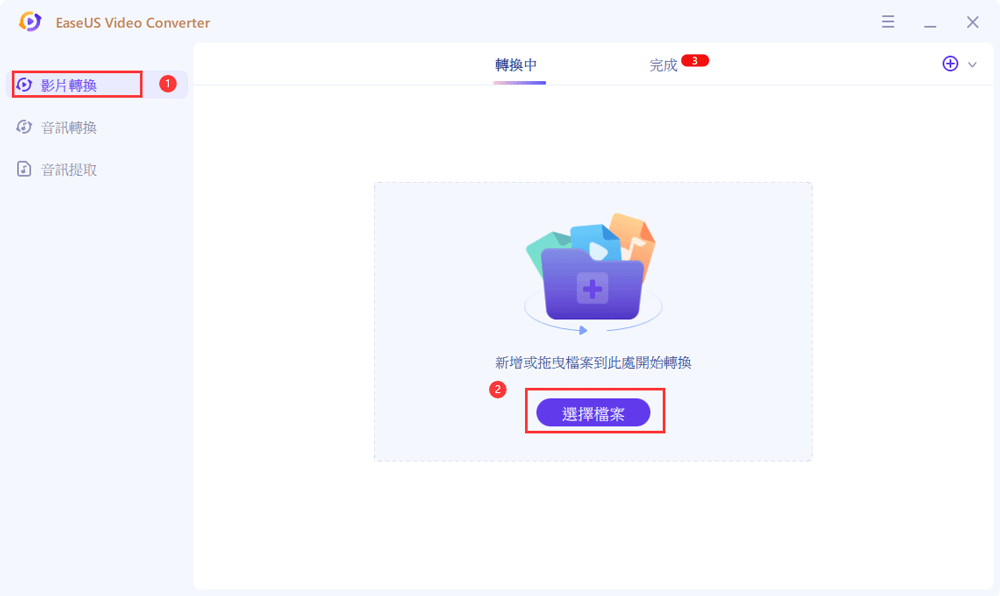
Task: Click the 選擇檔案 button
Action: [x=594, y=412]
